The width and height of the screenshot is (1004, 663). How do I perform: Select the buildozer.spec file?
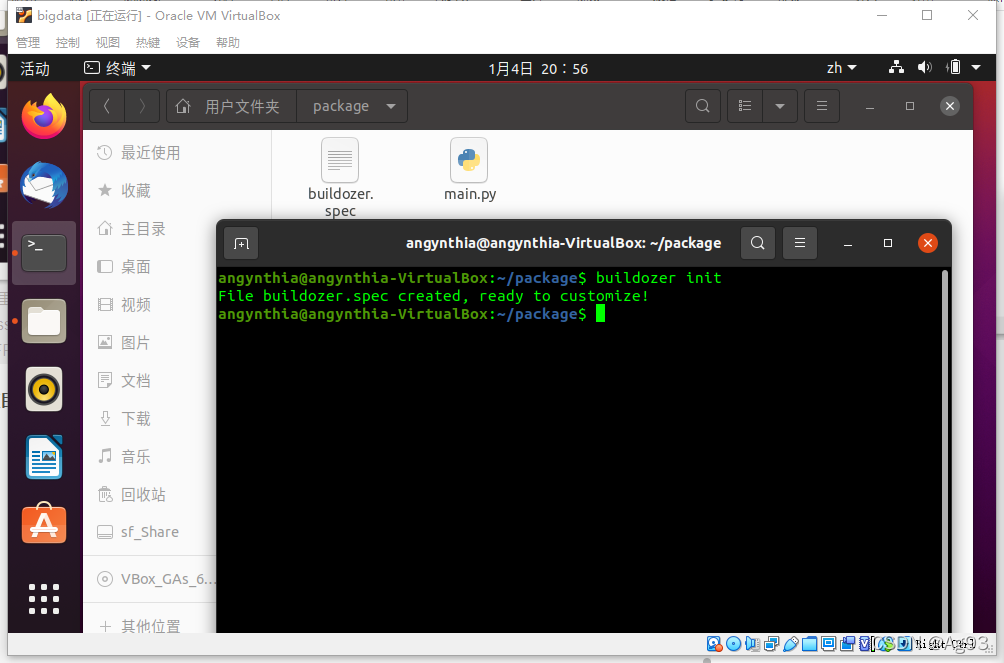[340, 177]
